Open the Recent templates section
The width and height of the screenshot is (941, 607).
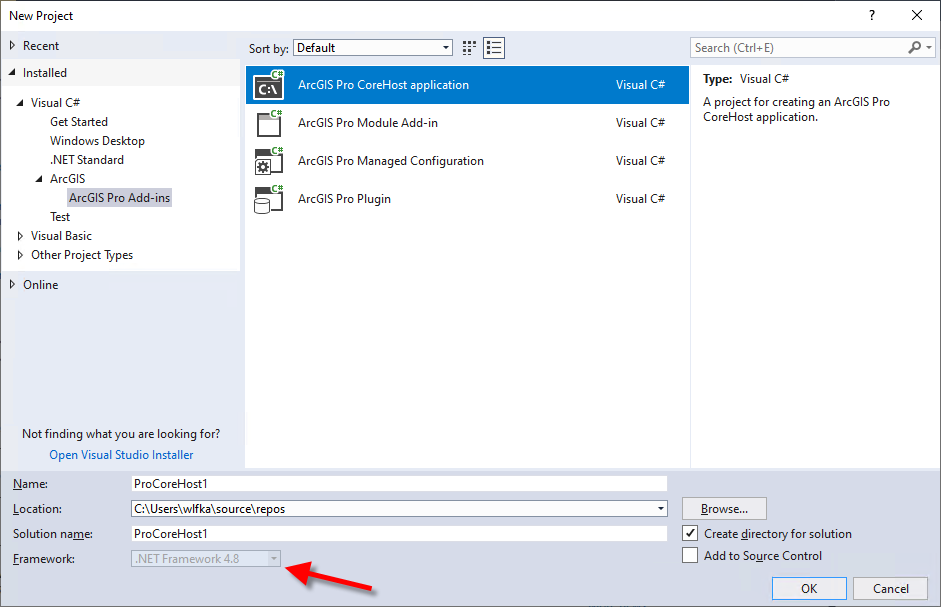41,44
